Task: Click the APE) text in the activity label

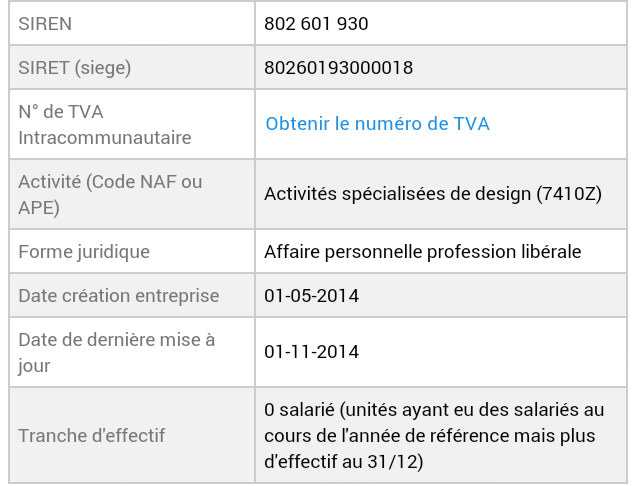Action: click(x=39, y=208)
